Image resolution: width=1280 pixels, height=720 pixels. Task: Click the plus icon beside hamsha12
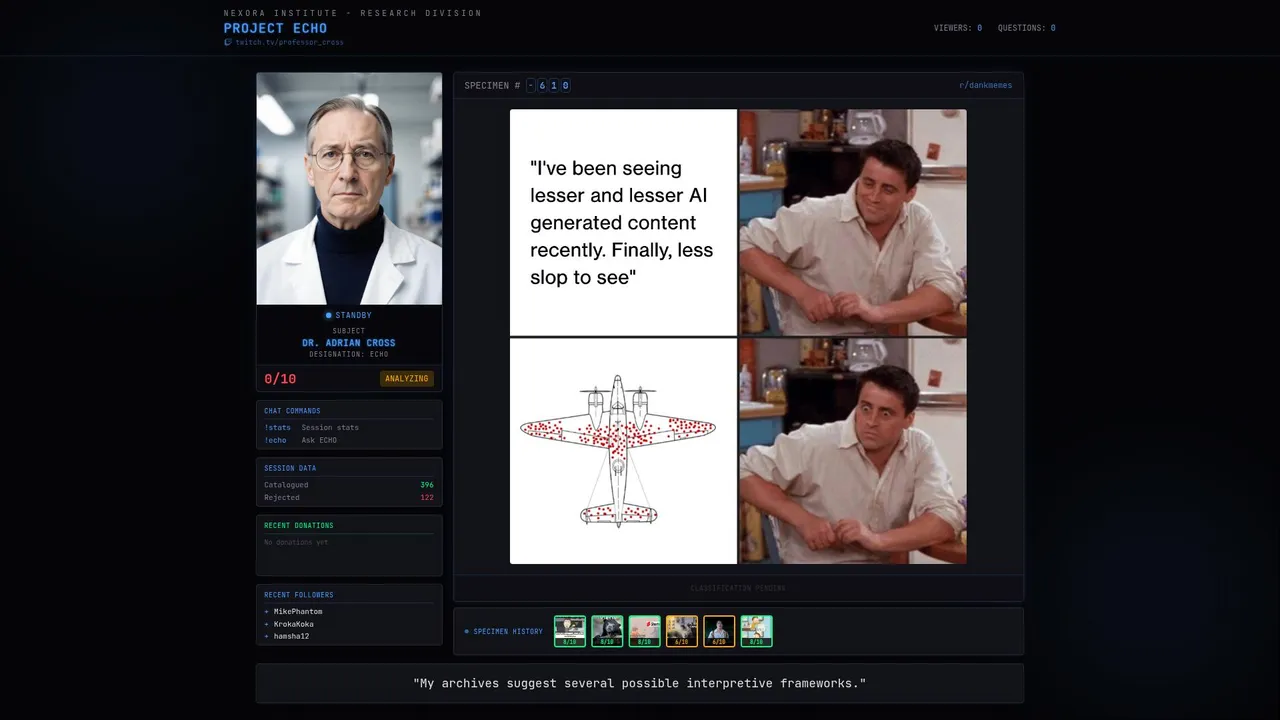266,636
